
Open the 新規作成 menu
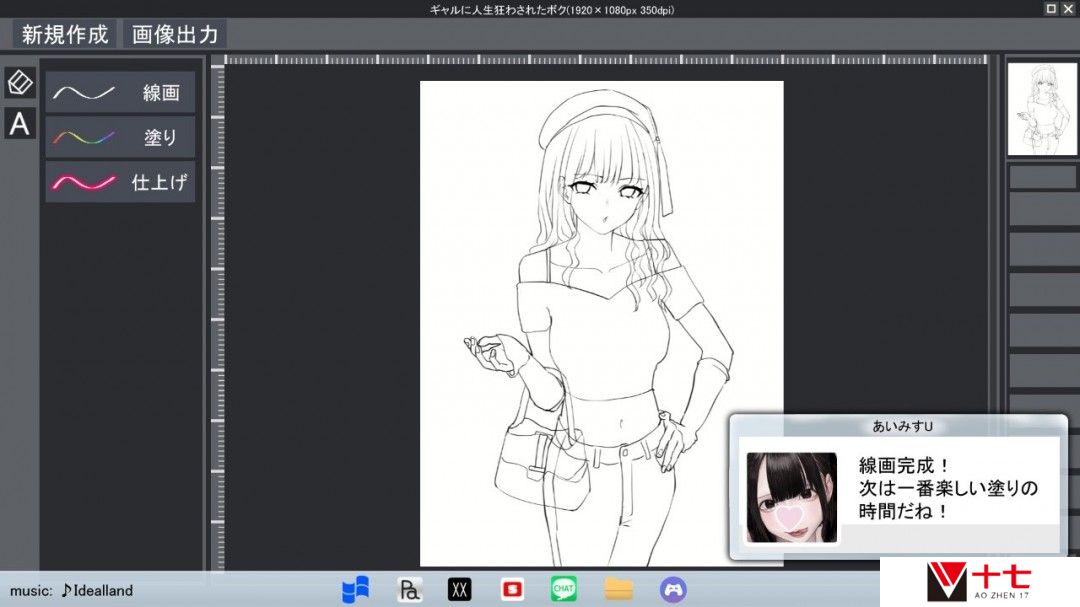[65, 34]
